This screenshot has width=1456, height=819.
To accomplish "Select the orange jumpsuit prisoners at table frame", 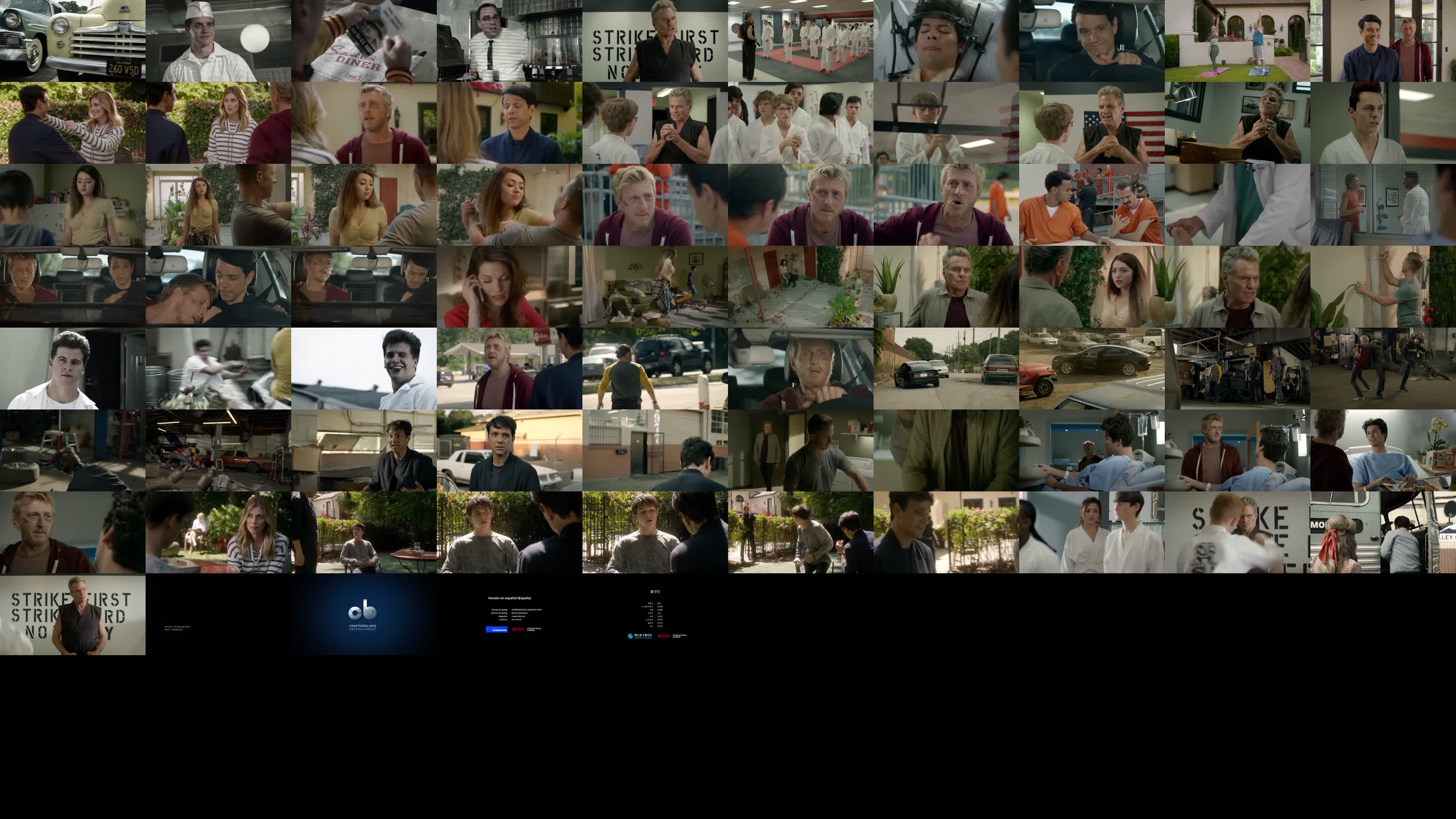I will (1092, 205).
